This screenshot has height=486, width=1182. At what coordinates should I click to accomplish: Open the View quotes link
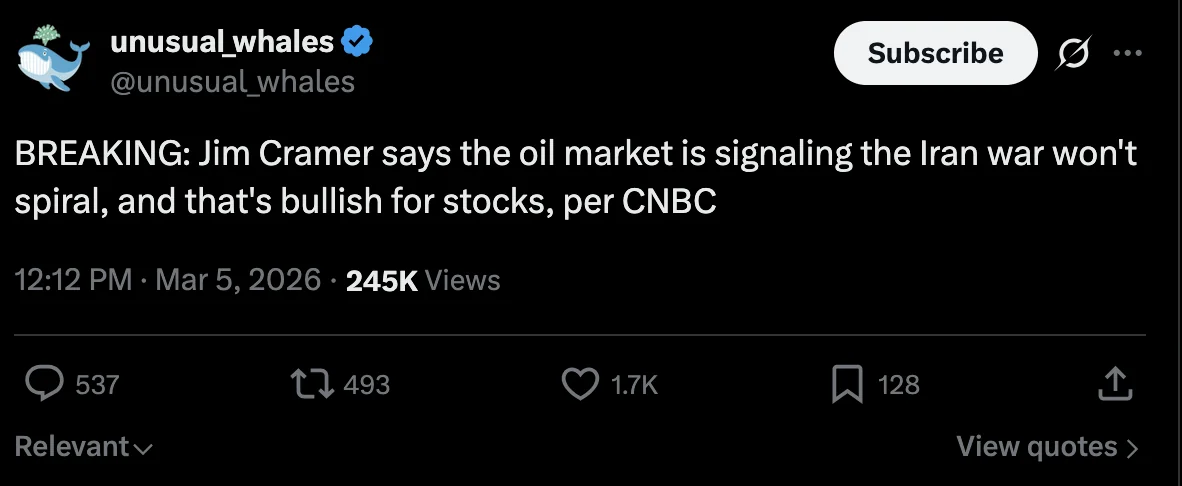[1046, 446]
